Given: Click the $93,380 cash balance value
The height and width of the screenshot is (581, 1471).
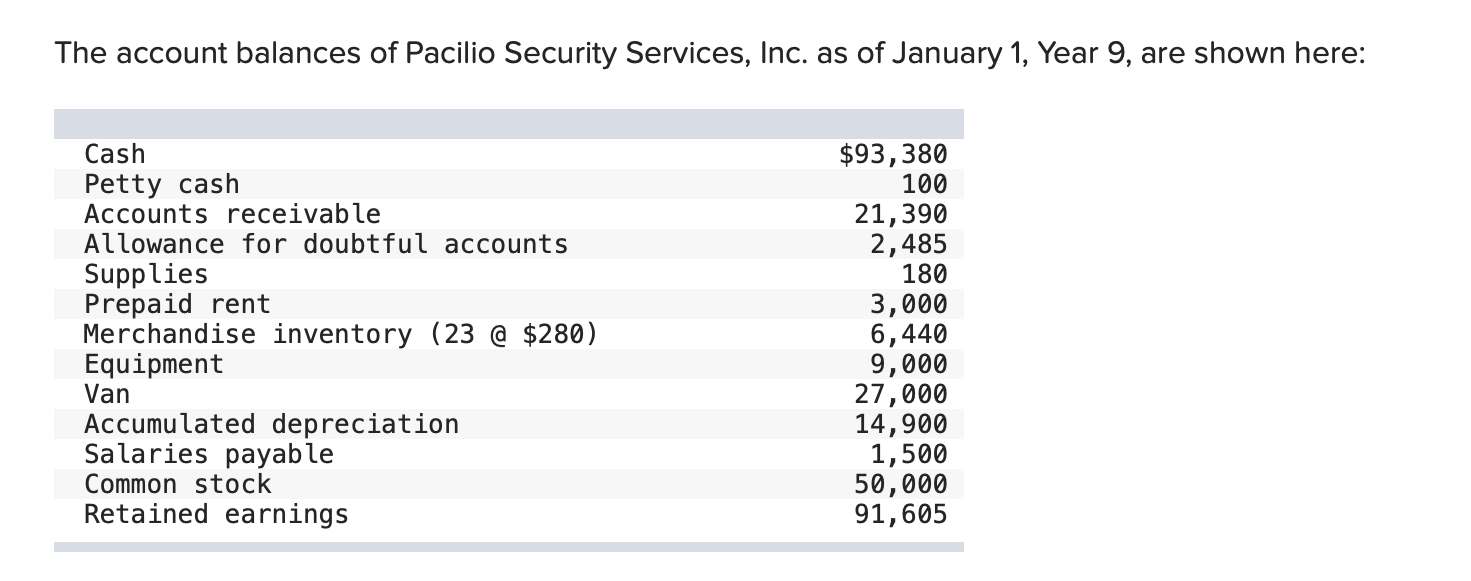Looking at the screenshot, I should tap(892, 154).
